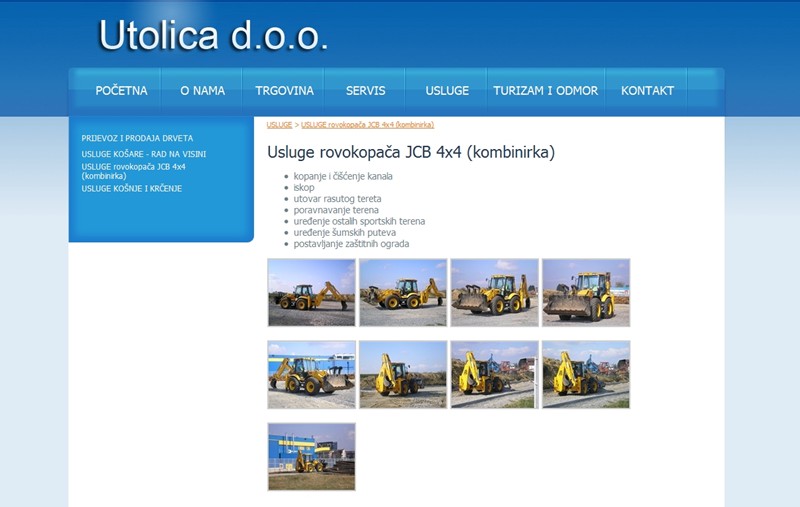Click the text uređenje ostalih sportskih terena
Screen dimensions: 800x507
359,221
